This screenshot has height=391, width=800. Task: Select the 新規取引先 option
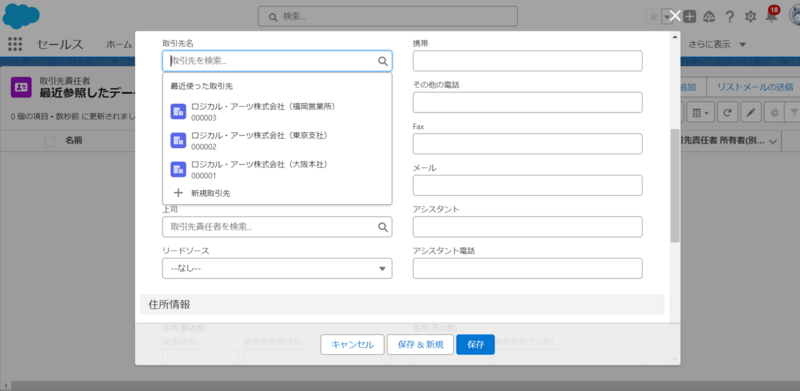tap(277, 193)
